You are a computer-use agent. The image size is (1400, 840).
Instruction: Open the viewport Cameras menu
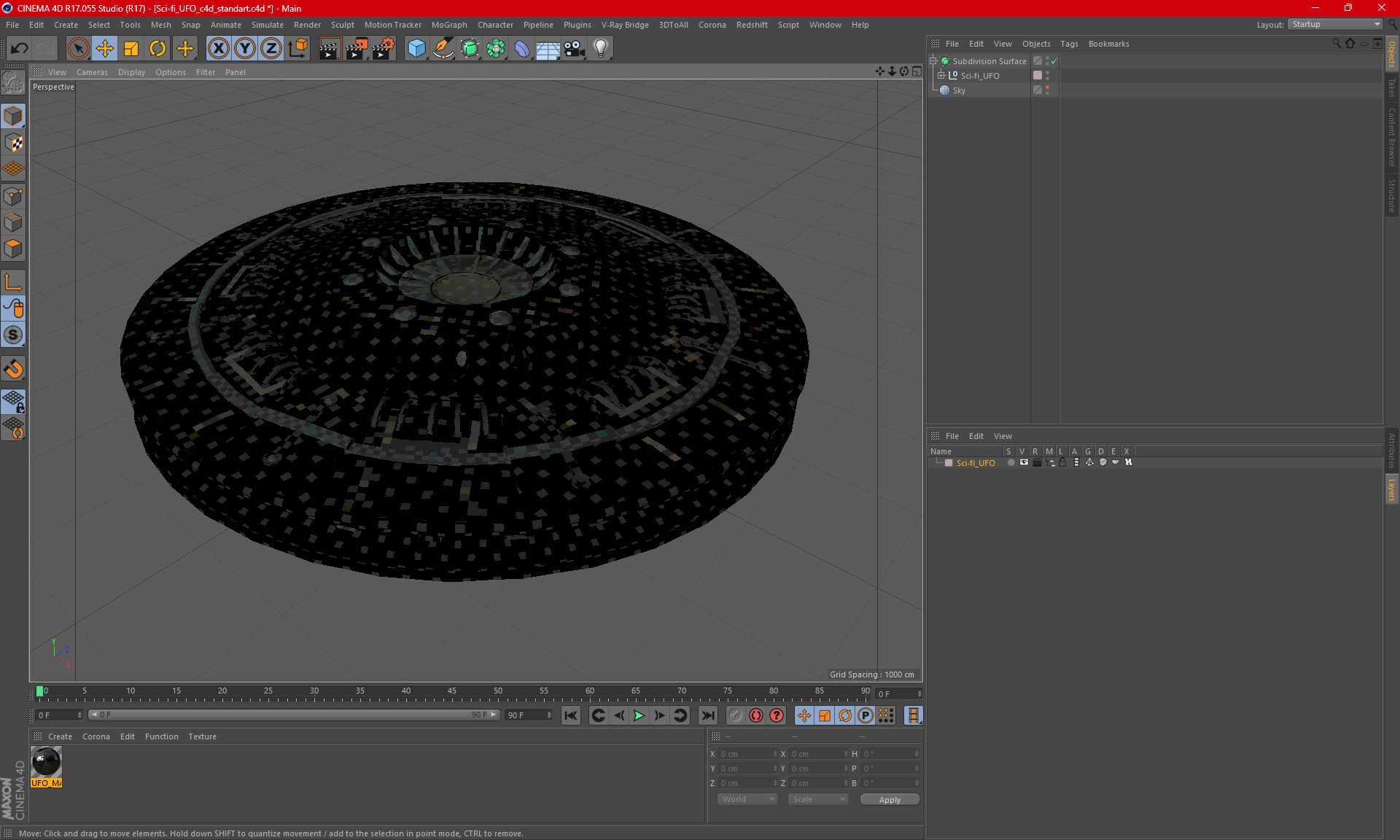pos(92,72)
